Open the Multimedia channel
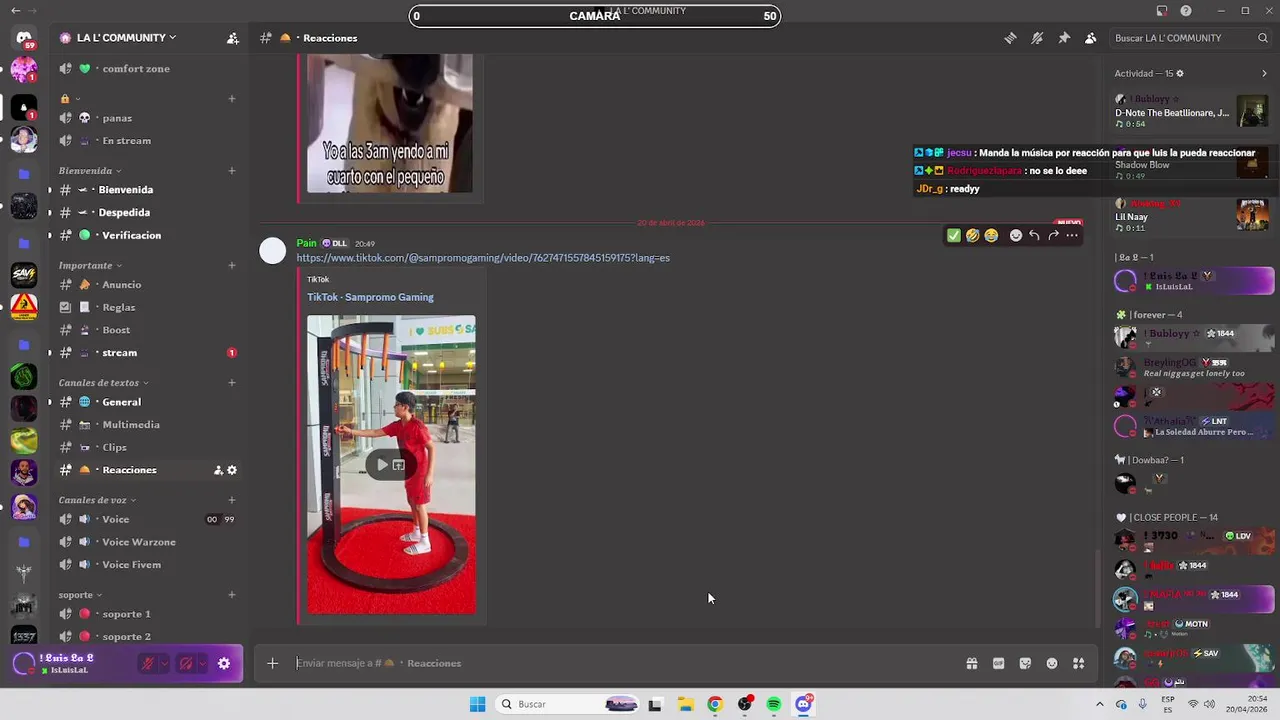Image resolution: width=1280 pixels, height=720 pixels. point(148,425)
